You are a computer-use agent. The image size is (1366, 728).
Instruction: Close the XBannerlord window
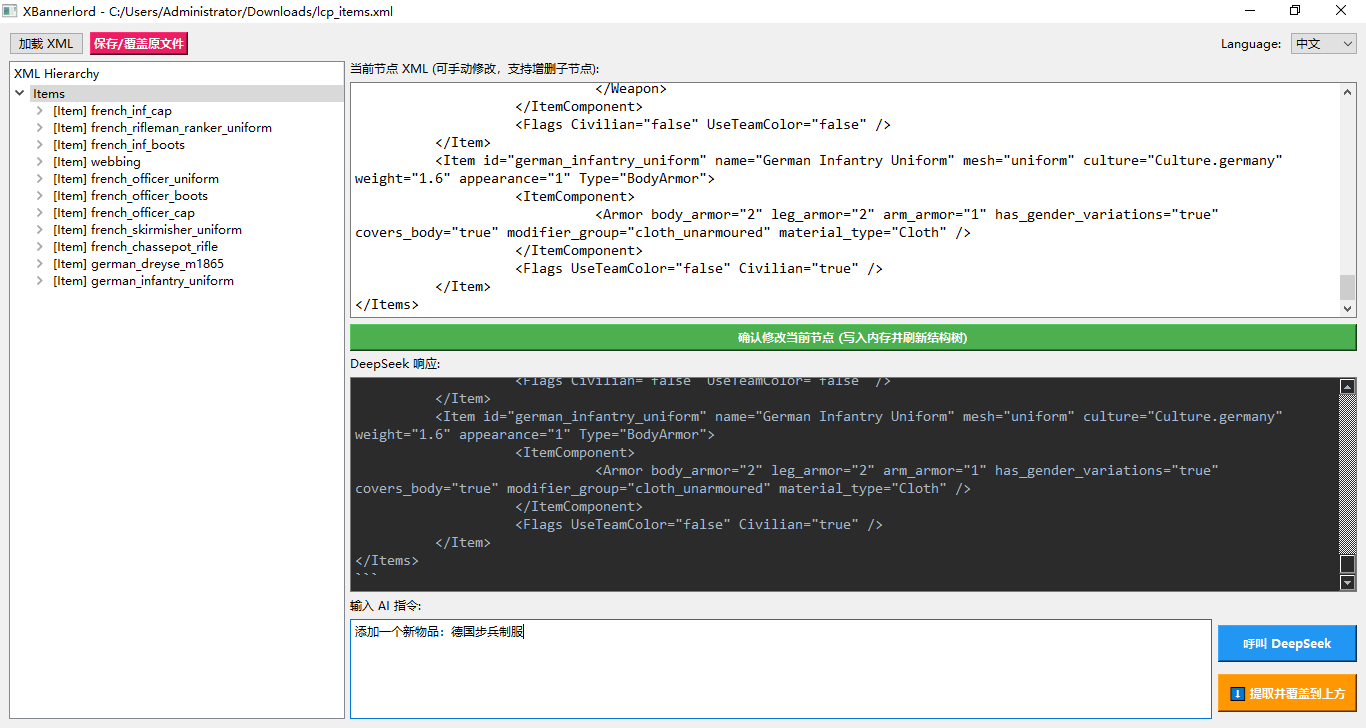1342,10
